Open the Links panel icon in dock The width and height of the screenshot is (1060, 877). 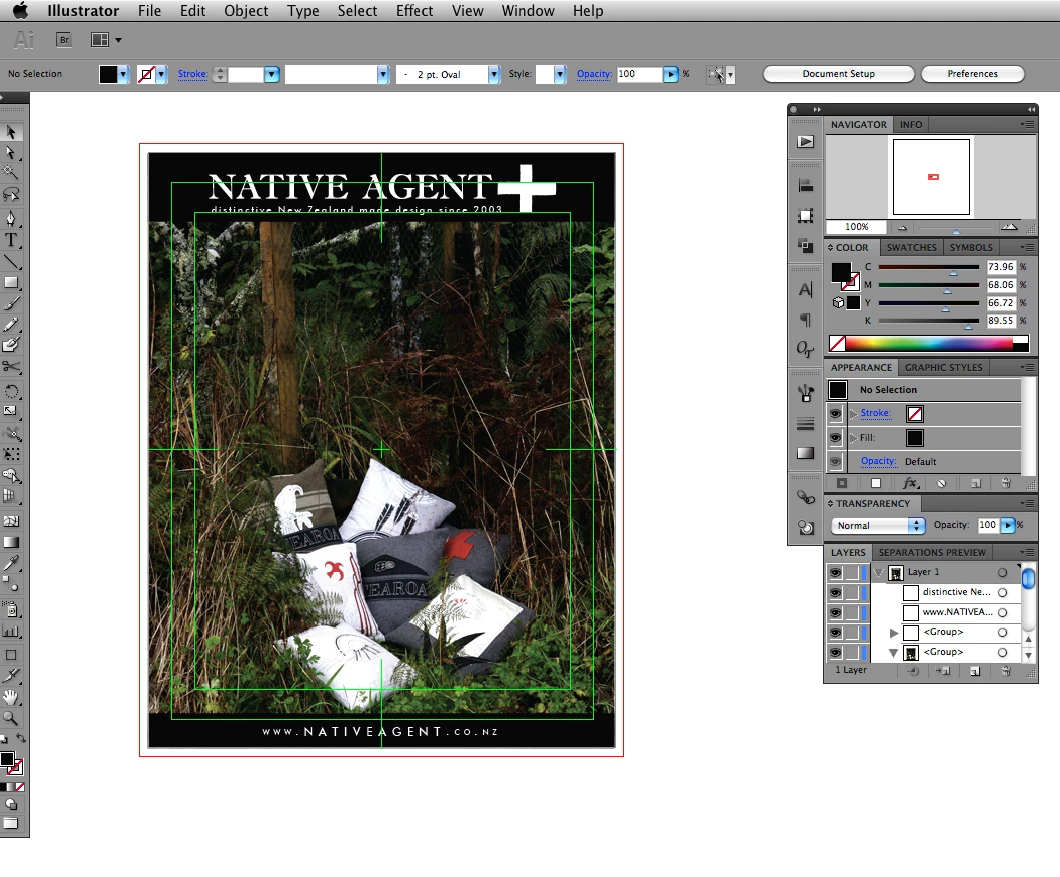(805, 498)
